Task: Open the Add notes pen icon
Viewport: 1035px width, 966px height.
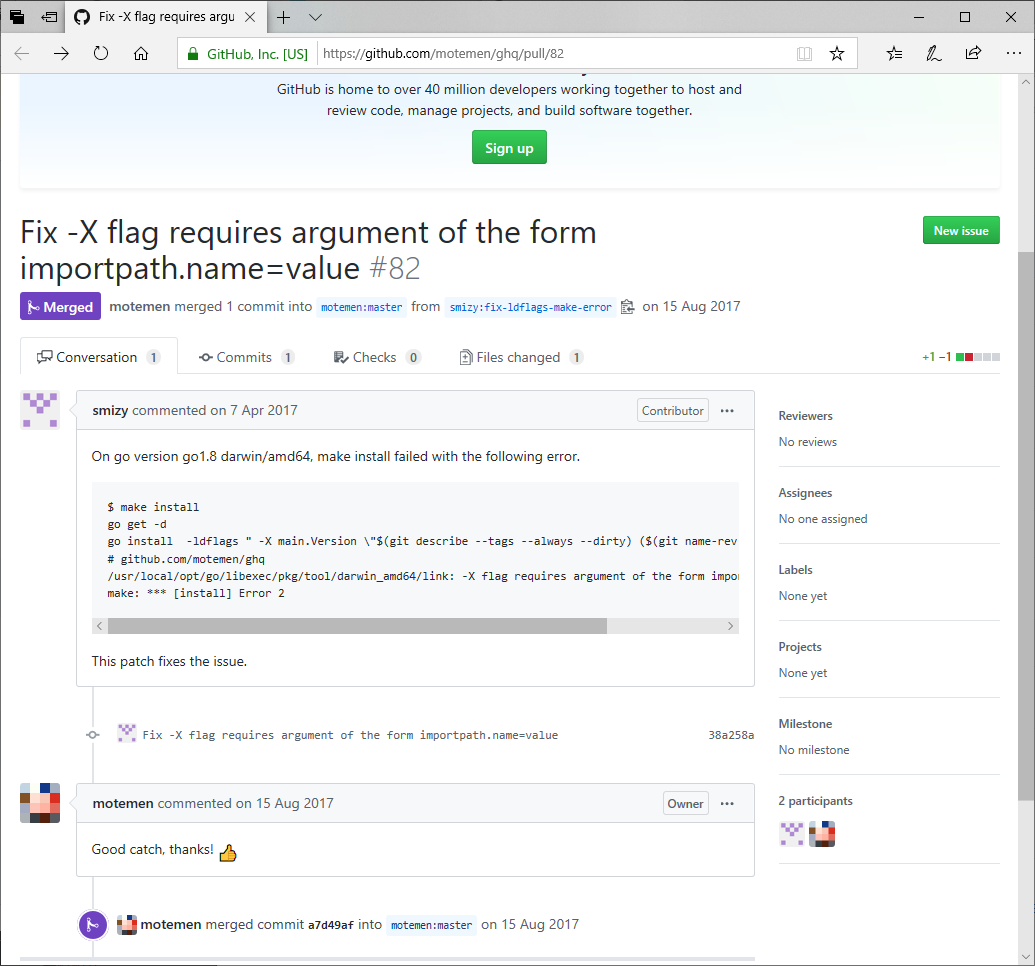Action: pyautogui.click(x=933, y=53)
